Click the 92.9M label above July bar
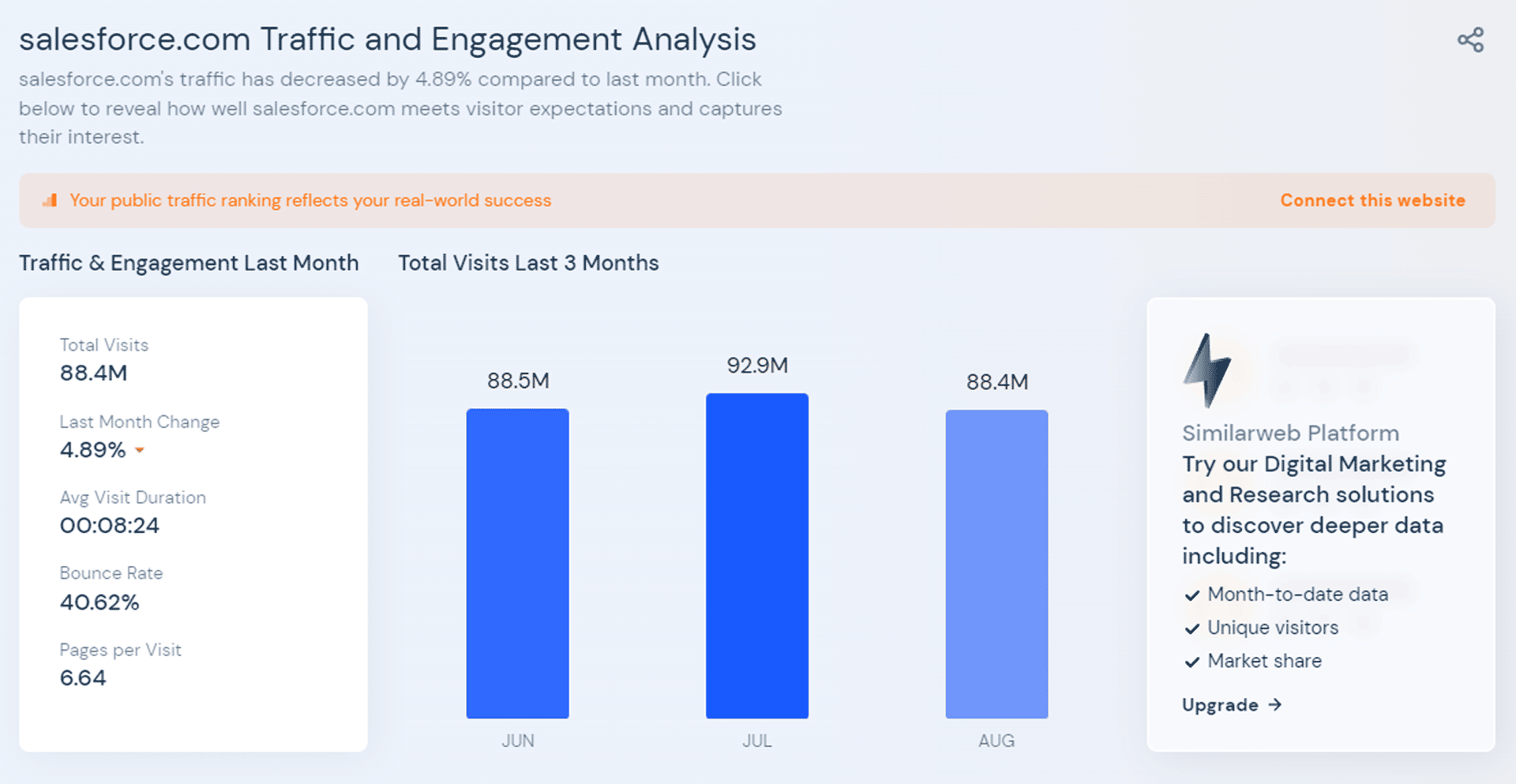 (x=757, y=366)
